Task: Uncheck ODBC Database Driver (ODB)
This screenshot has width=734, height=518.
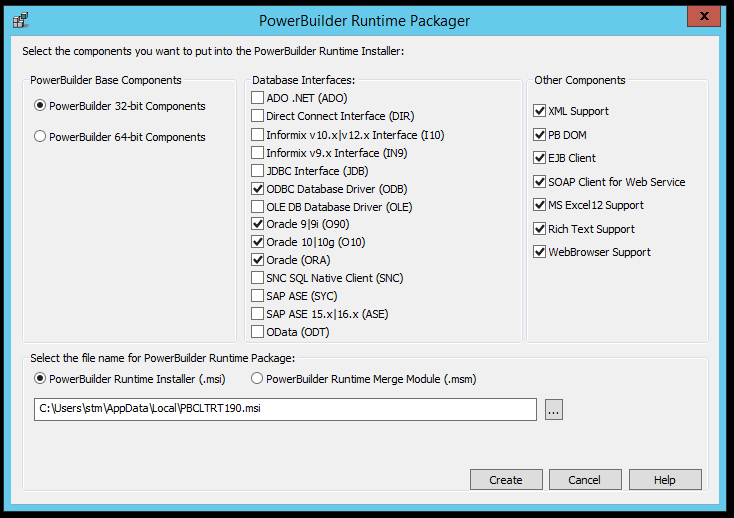Action: click(x=258, y=189)
